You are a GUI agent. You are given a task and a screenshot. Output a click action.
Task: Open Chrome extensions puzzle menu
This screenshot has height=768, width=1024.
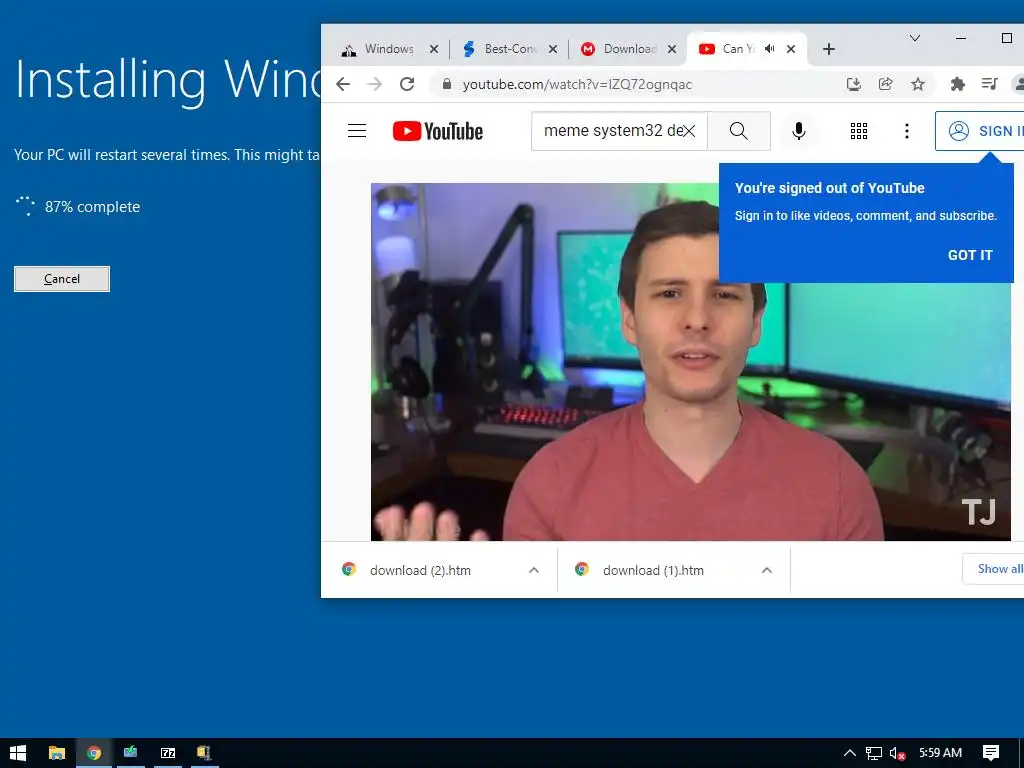957,84
